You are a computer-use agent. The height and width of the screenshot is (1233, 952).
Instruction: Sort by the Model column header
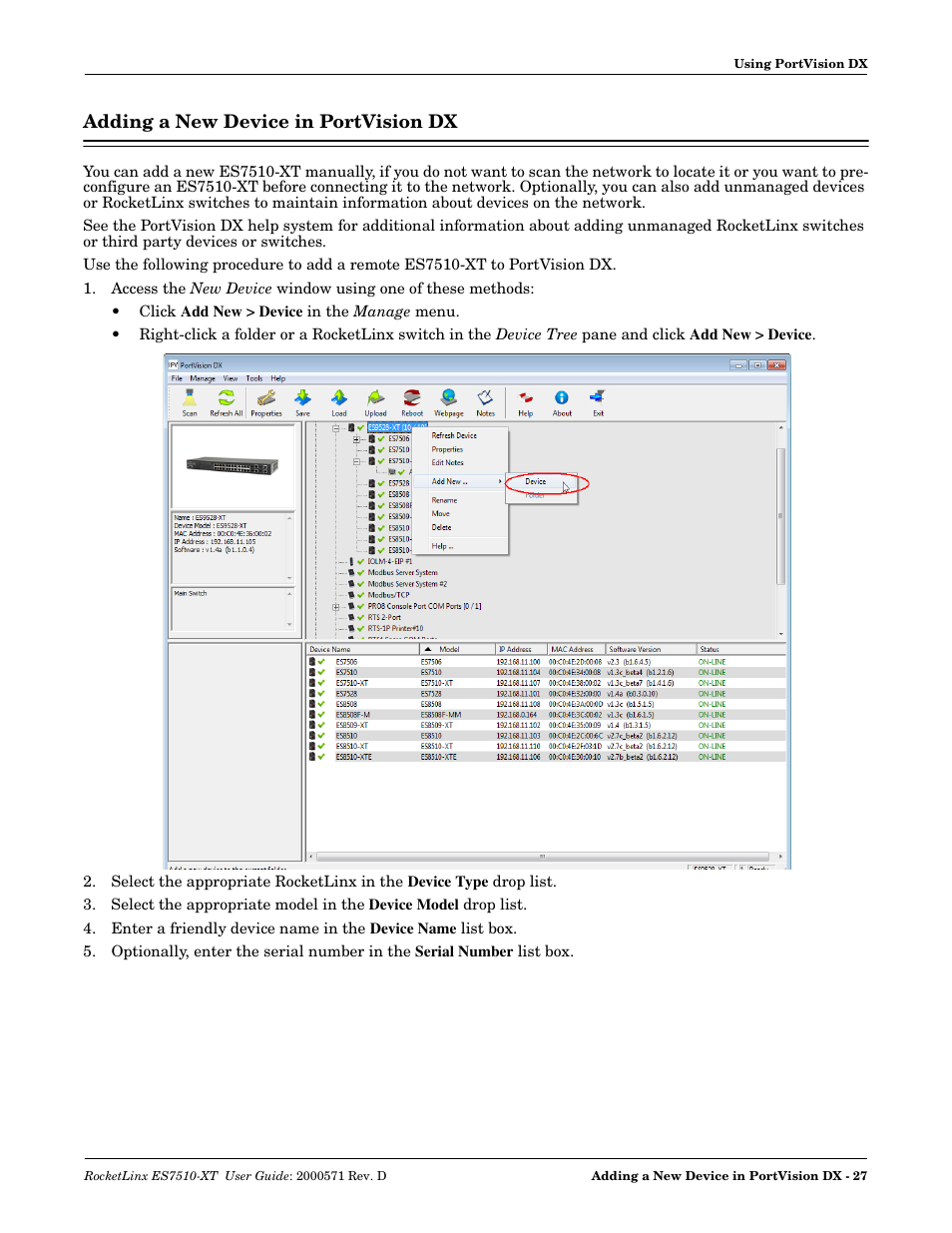[x=457, y=649]
